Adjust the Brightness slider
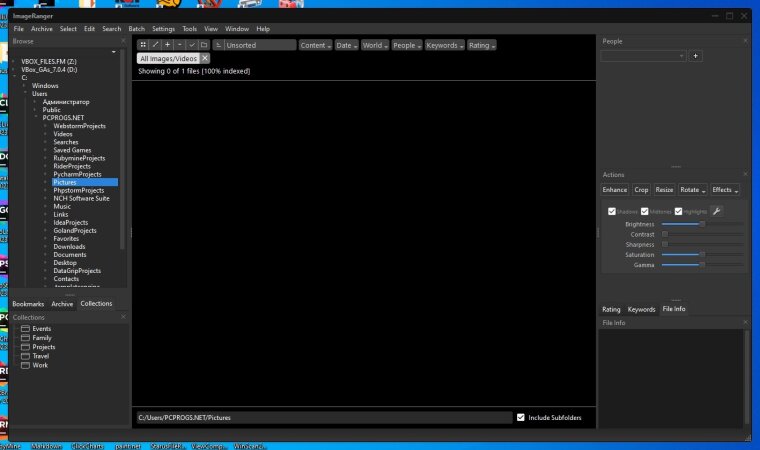Image resolution: width=760 pixels, height=450 pixels. click(702, 224)
